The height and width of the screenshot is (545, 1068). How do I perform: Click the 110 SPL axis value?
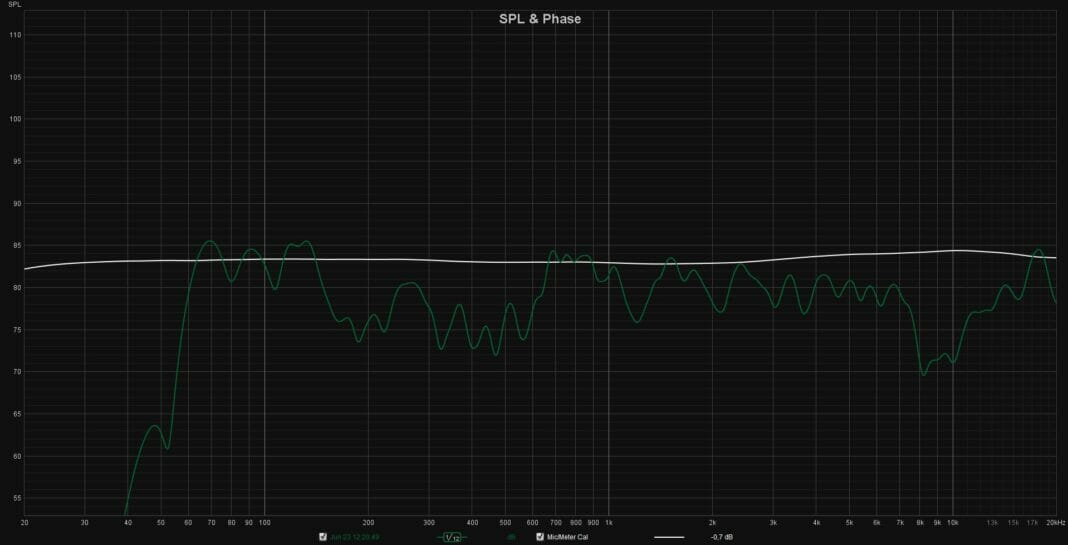tap(16, 35)
